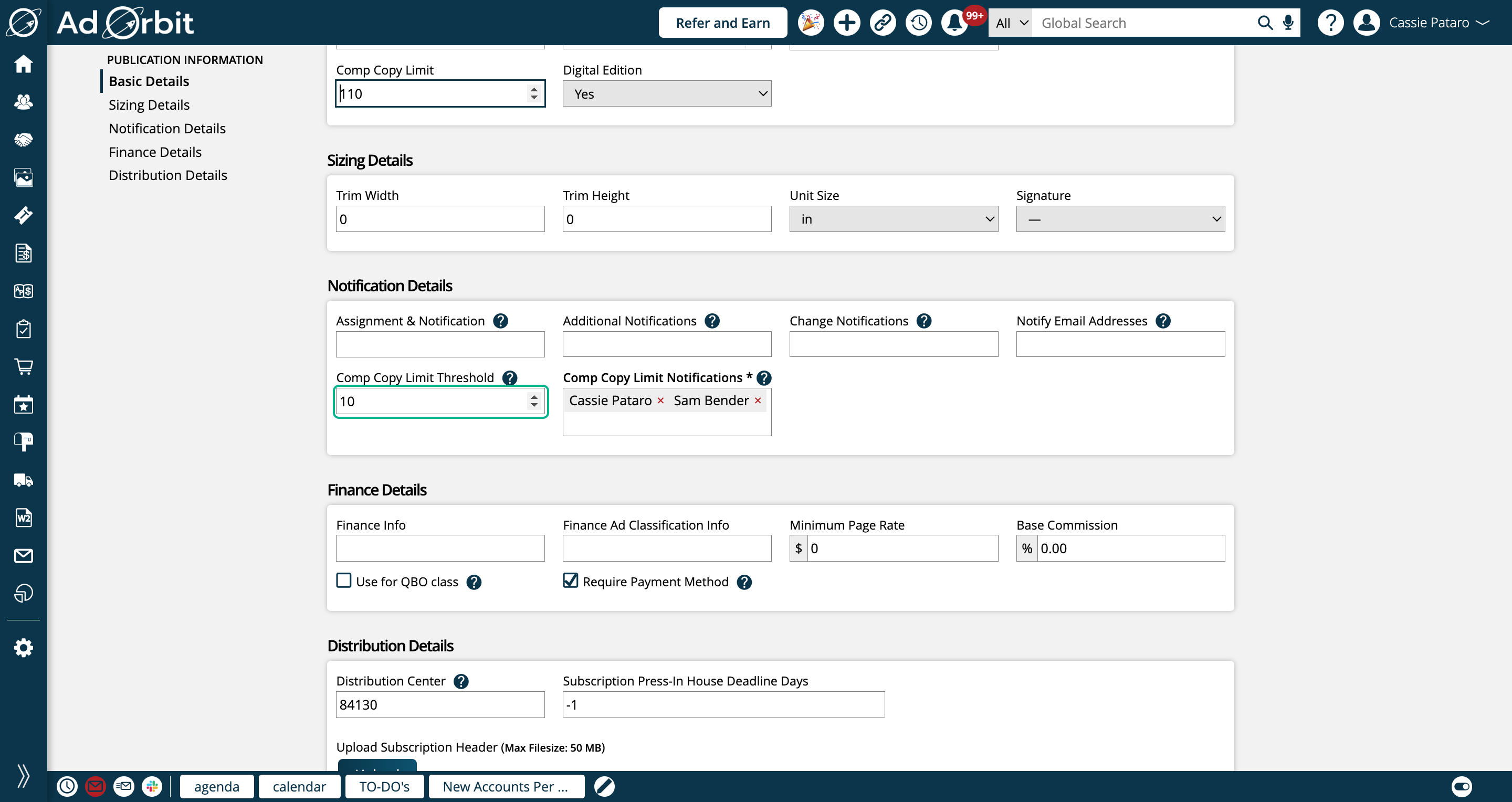Open the image gallery sidebar icon
Screen dimensions: 1512x802
coord(24,177)
